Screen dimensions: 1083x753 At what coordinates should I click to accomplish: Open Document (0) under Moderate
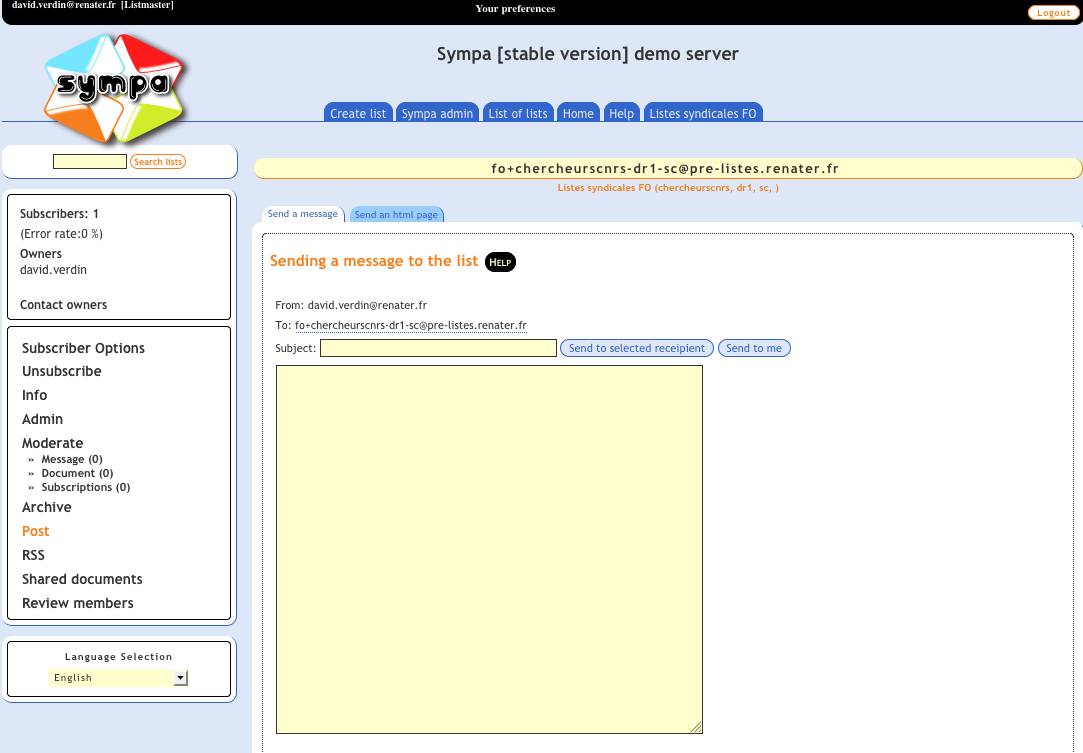click(x=77, y=473)
